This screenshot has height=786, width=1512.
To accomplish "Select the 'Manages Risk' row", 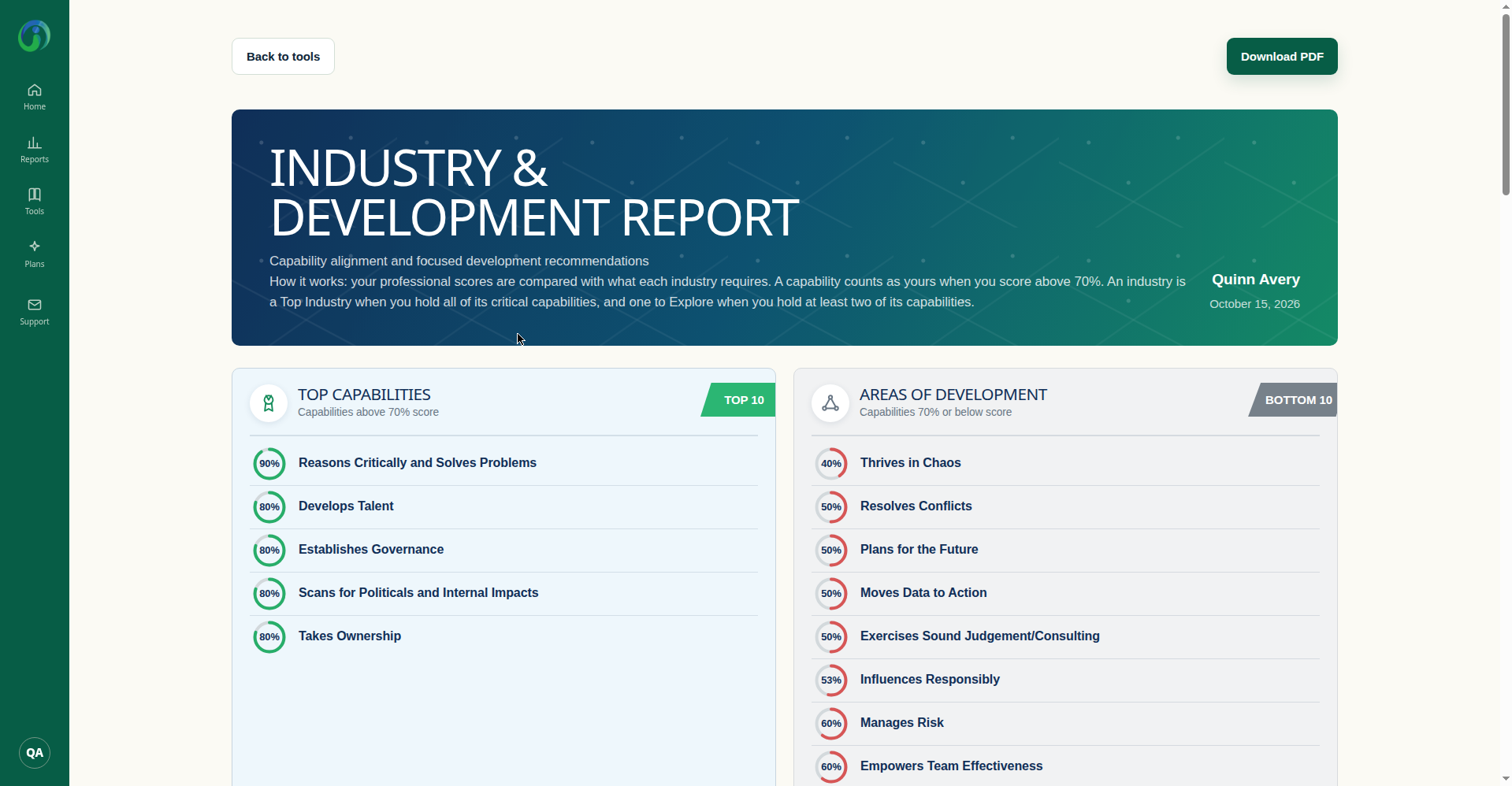I will point(1065,724).
